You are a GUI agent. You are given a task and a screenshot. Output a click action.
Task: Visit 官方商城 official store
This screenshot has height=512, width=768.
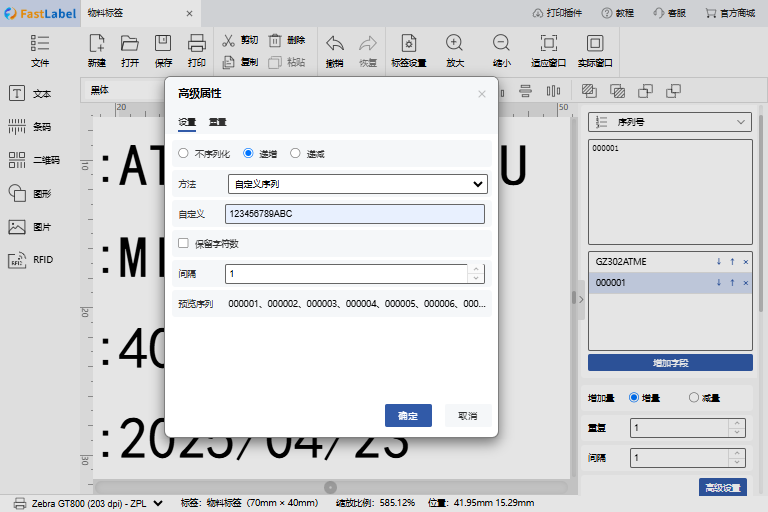tap(730, 13)
